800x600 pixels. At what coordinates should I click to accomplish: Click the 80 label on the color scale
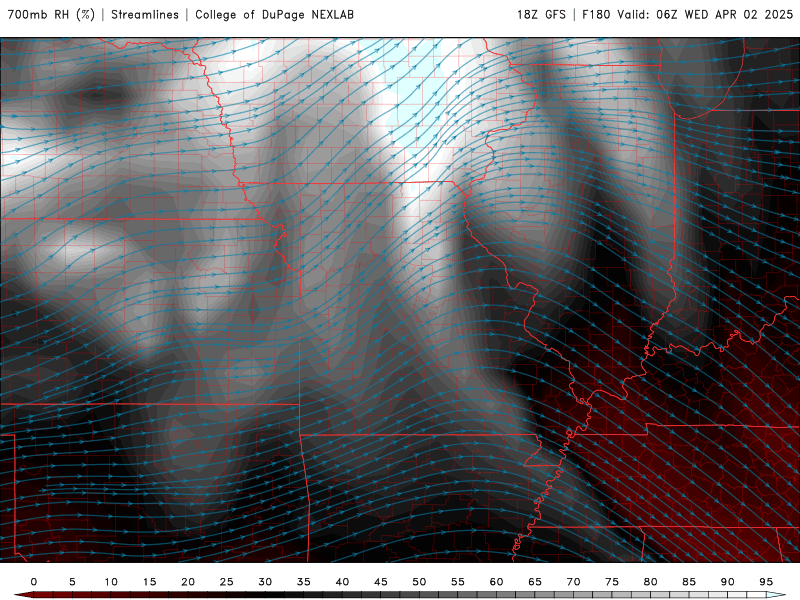point(651,582)
